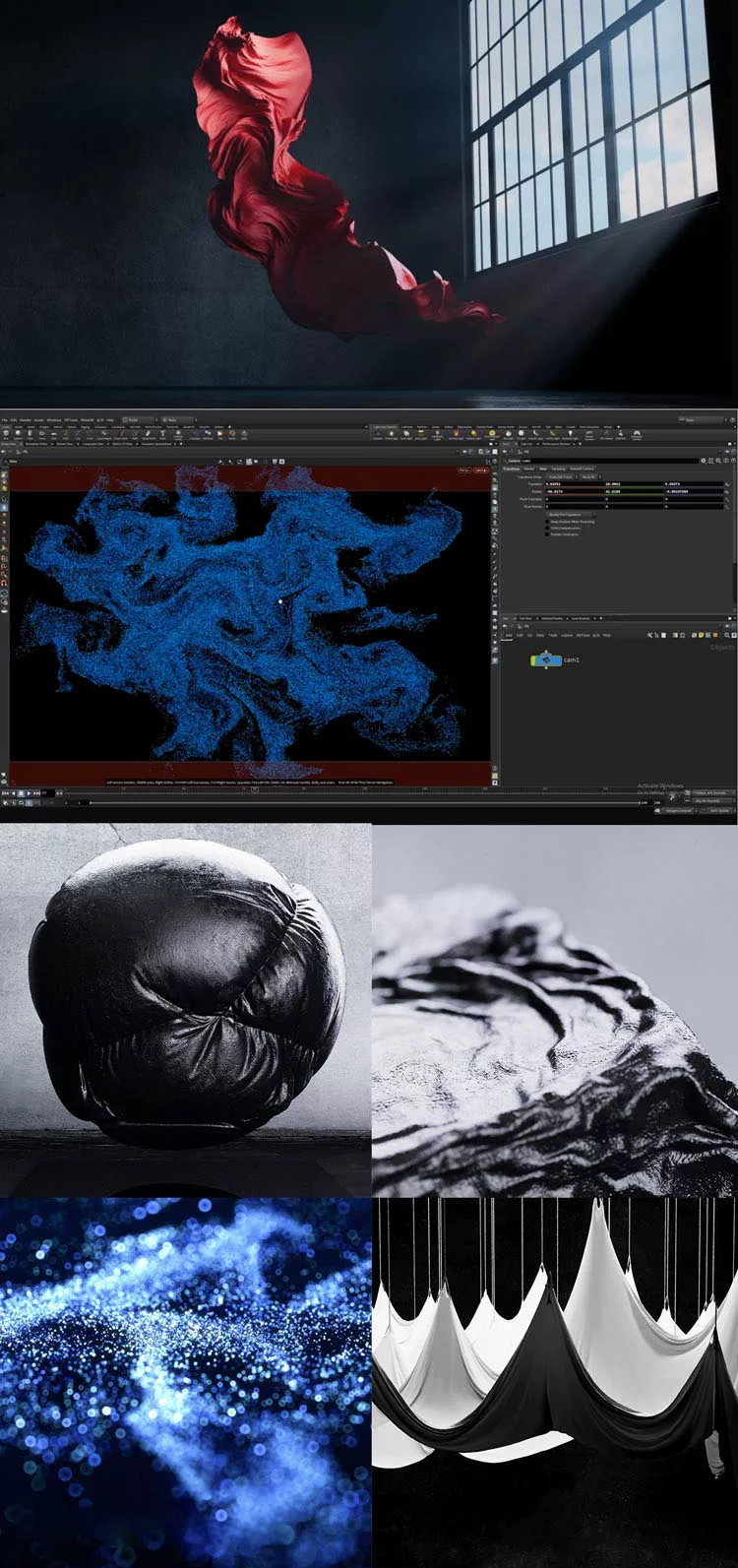Click the Camera tool in lights shelf
Screen dimensions: 738x1568
[378, 434]
